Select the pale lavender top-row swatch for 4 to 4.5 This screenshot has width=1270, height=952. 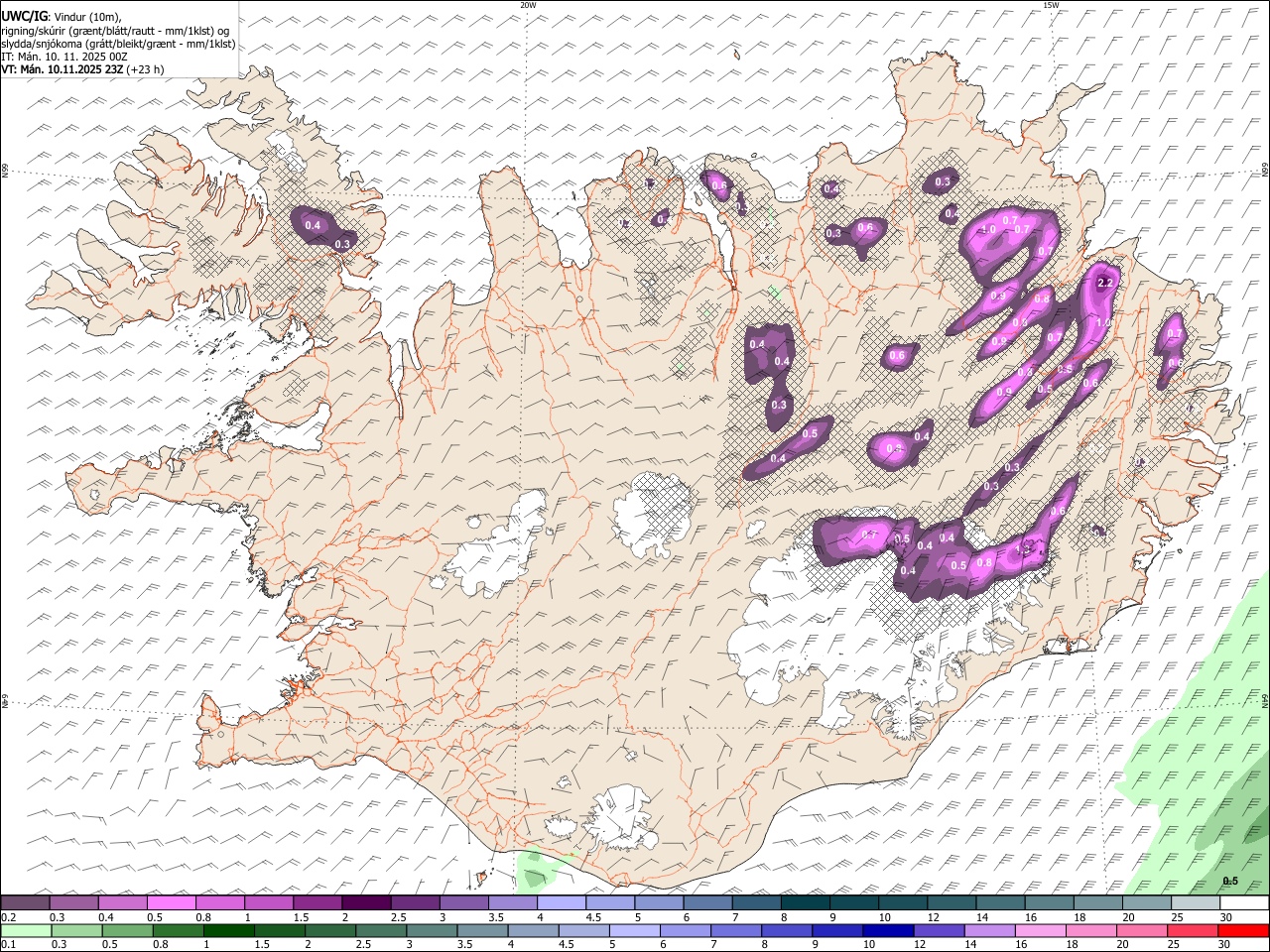click(561, 902)
